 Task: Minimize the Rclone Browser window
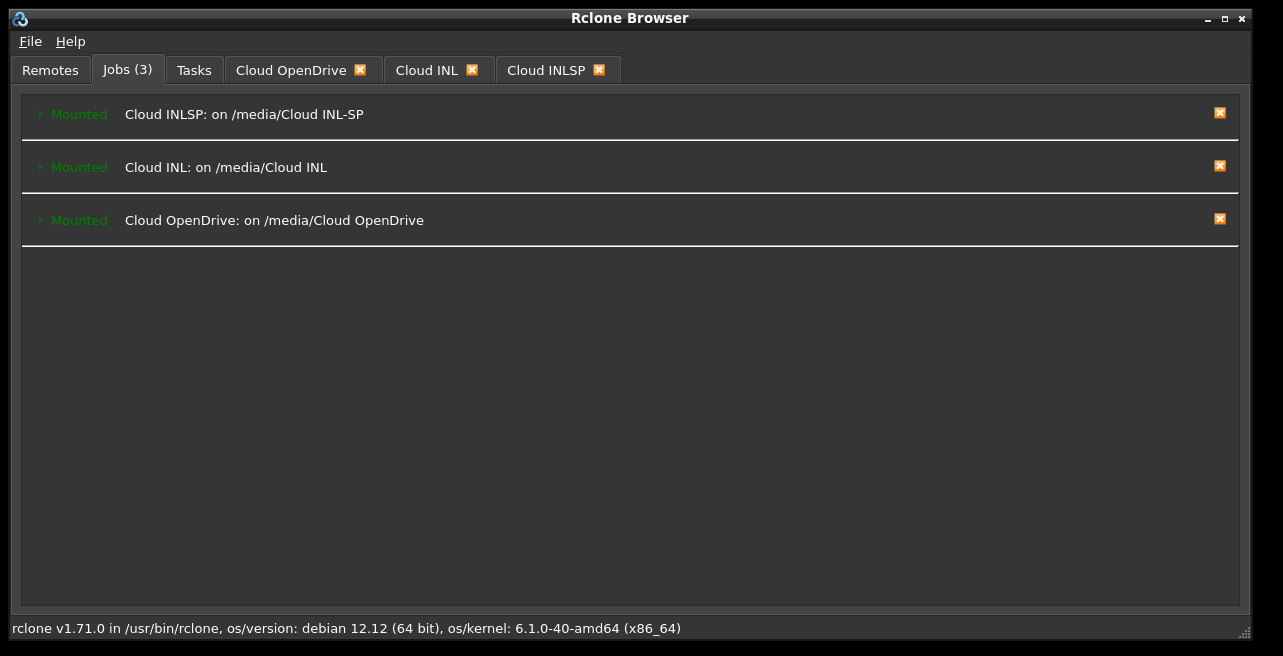[1208, 19]
